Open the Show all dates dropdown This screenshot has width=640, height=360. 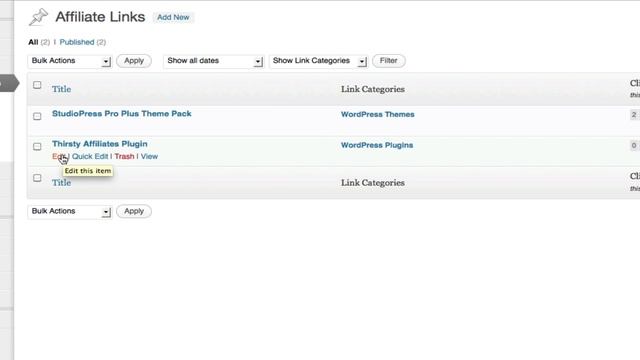click(213, 61)
